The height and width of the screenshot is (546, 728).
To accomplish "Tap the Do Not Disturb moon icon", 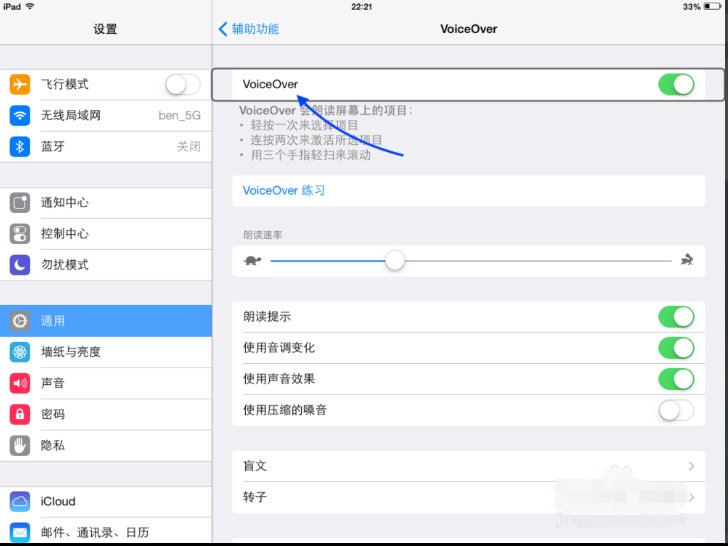I will (20, 265).
